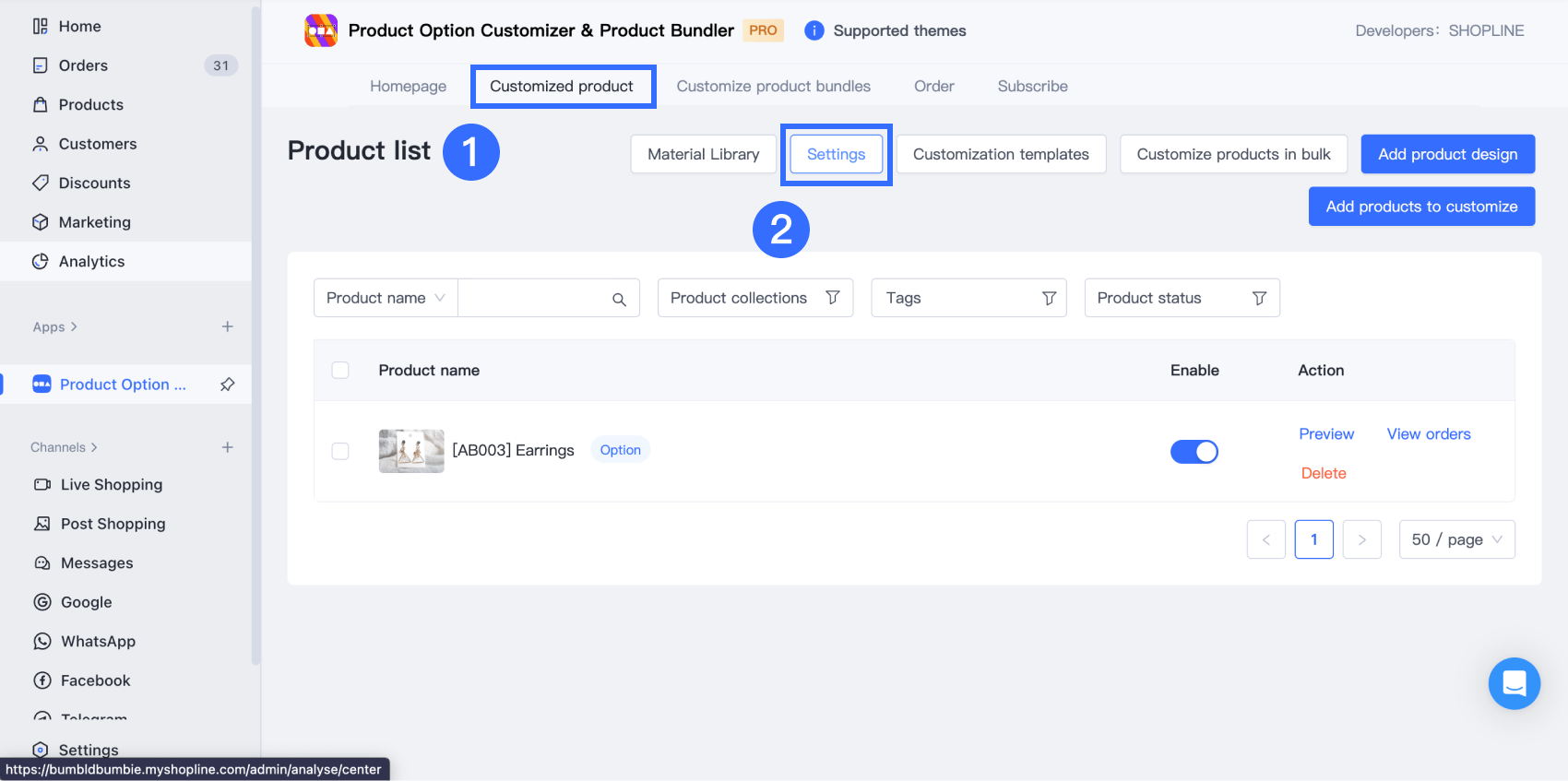Image resolution: width=1568 pixels, height=781 pixels.
Task: Open the Product name search-type dropdown
Action: point(386,298)
